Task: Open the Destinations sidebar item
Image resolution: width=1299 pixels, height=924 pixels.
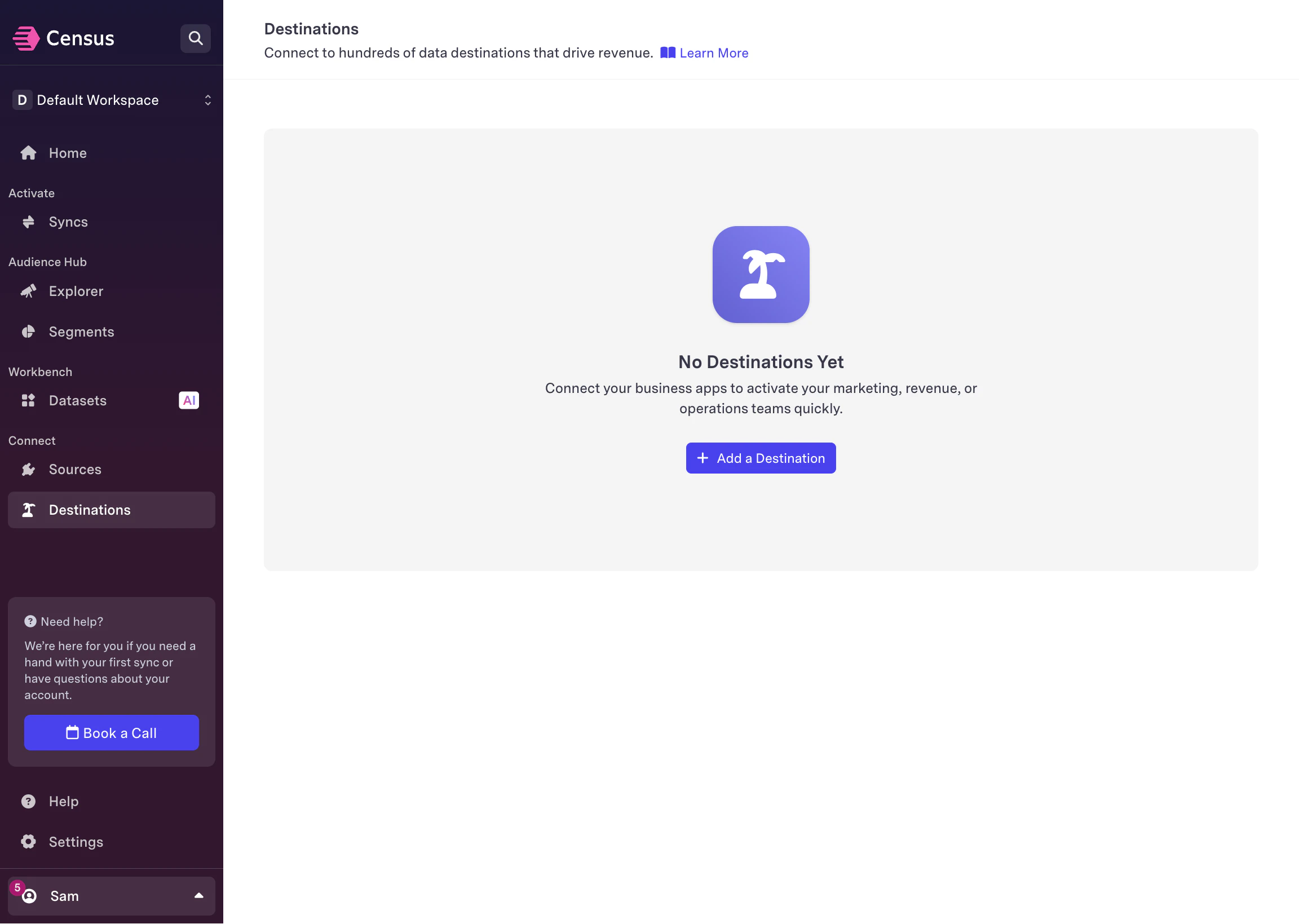Action: pyautogui.click(x=90, y=510)
